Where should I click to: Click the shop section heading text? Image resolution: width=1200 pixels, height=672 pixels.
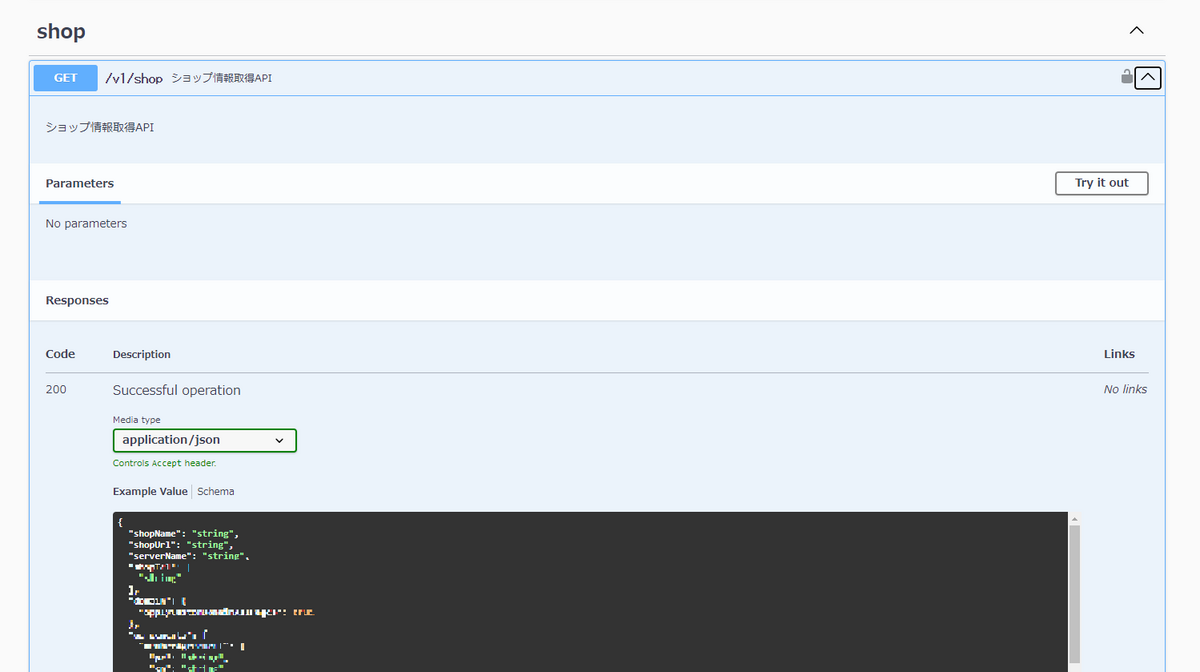(x=60, y=30)
